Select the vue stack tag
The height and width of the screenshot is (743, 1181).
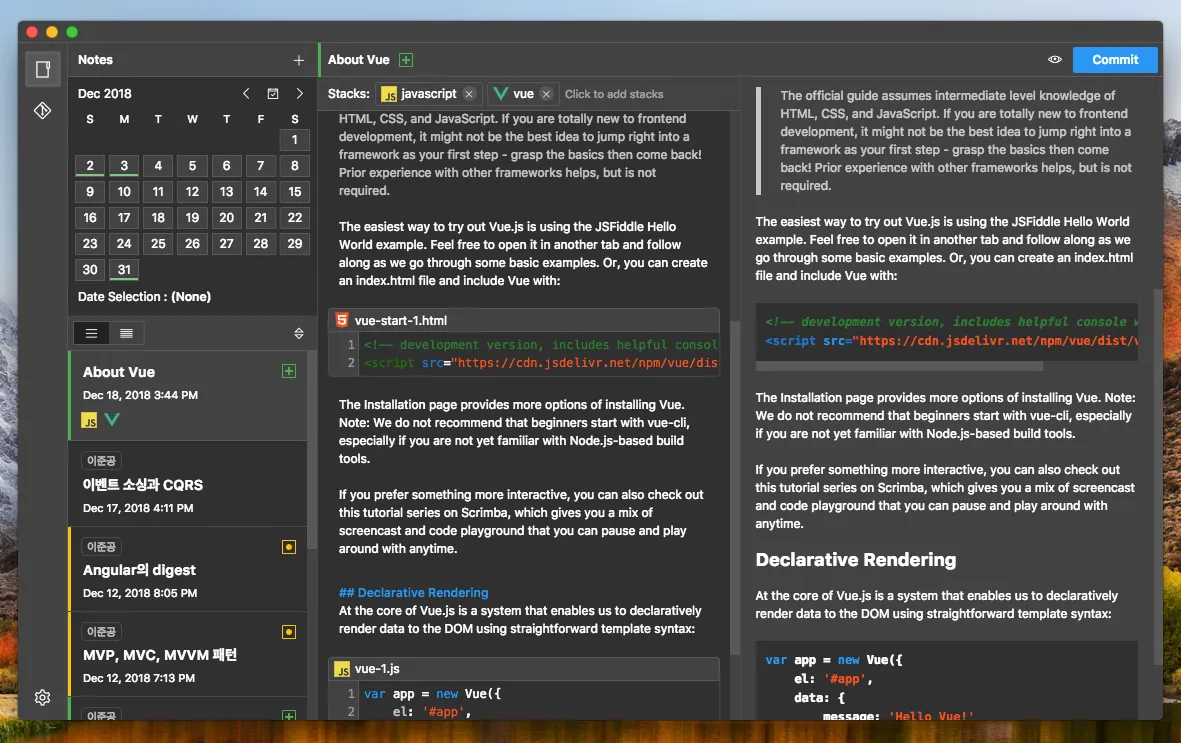point(522,94)
